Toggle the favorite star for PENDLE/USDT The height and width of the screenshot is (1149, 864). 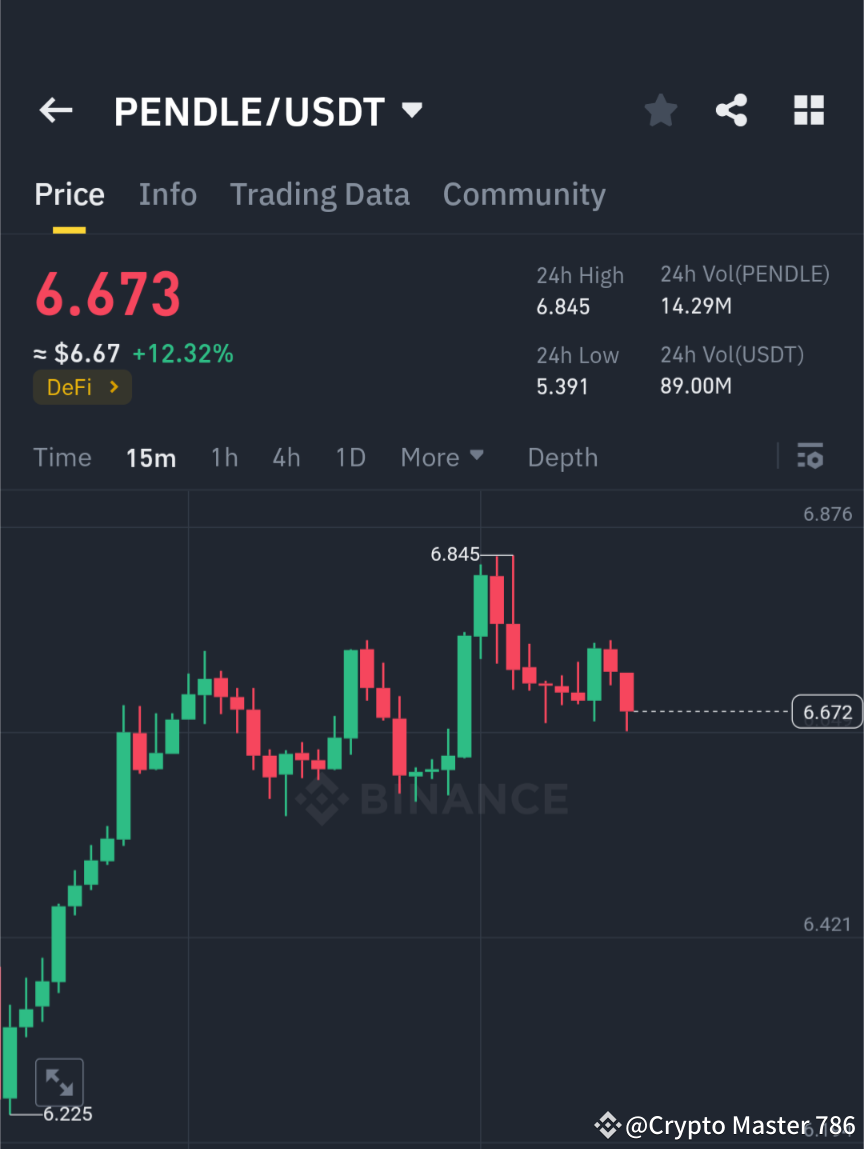pos(660,110)
